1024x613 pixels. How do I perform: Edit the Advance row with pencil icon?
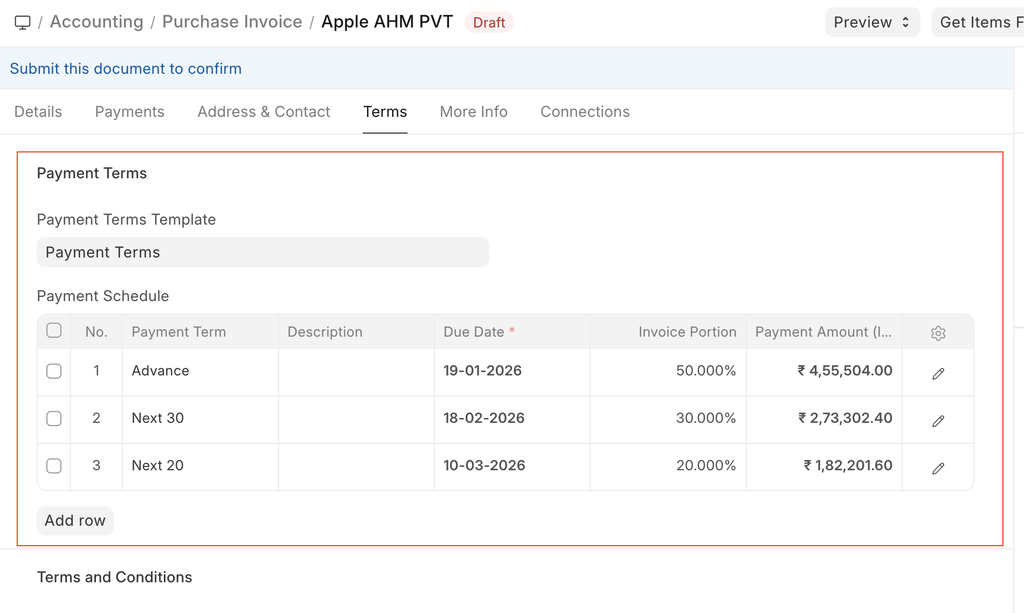pos(937,373)
